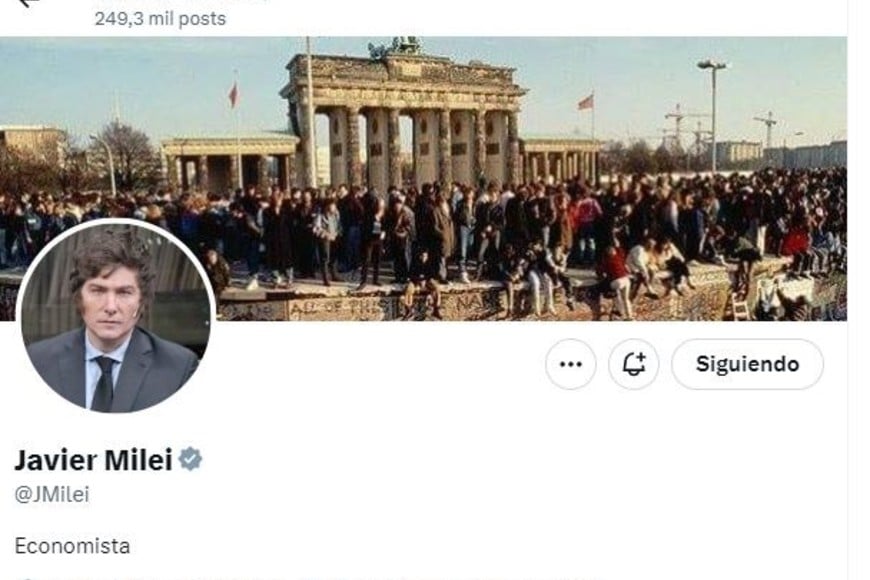Select the @JMilei handle text
This screenshot has width=870, height=580.
tap(52, 495)
